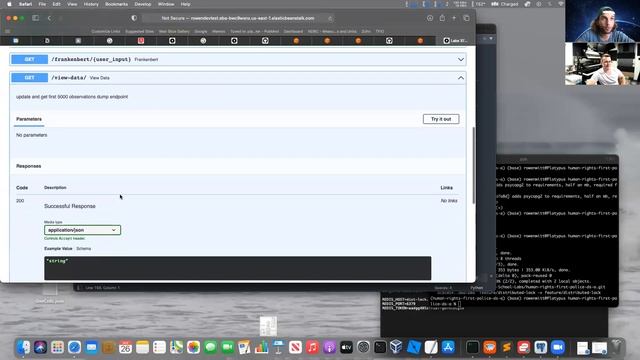The width and height of the screenshot is (640, 360).
Task: Open the Edit menu
Action: (x=56, y=4)
